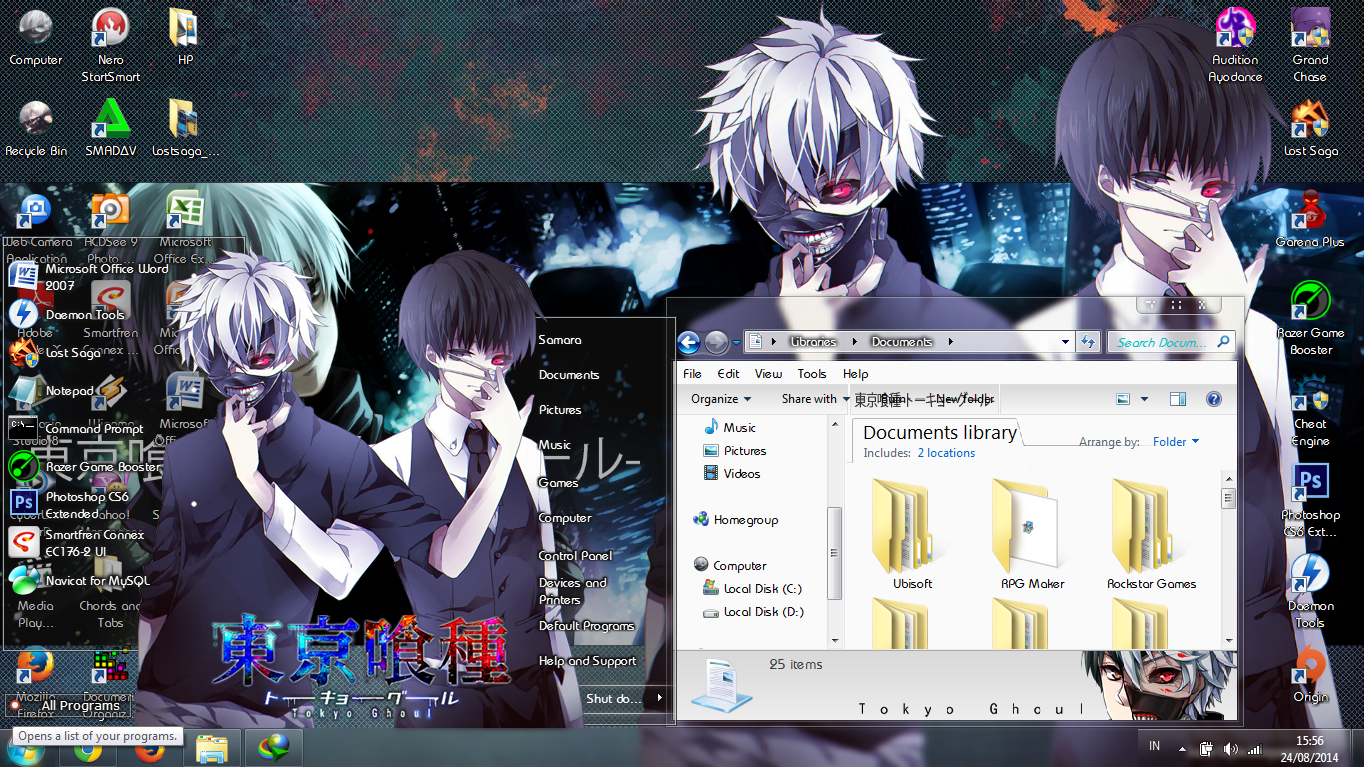
Task: Click All Programs in the Start menu
Action: pyautogui.click(x=70, y=705)
